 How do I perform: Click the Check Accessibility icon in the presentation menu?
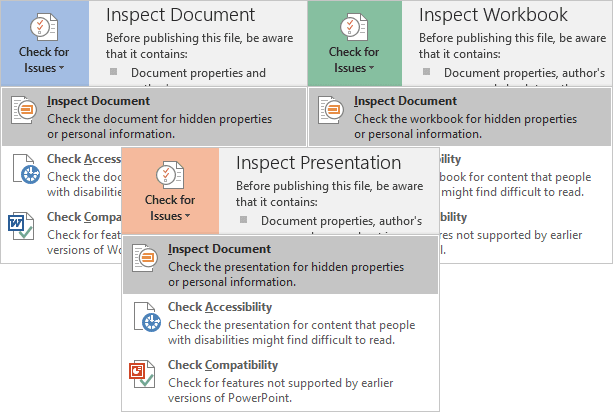coord(147,317)
